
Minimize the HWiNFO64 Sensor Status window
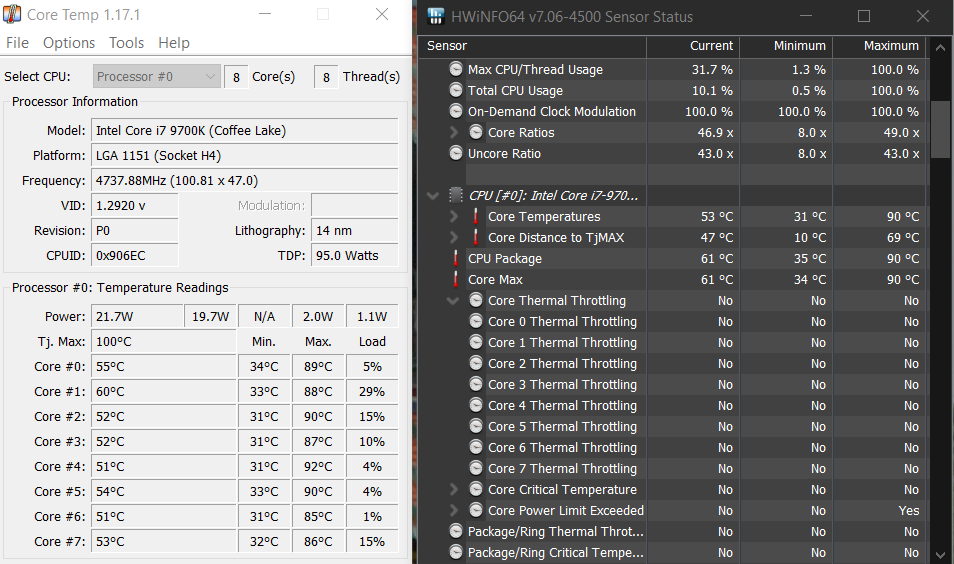tap(805, 16)
